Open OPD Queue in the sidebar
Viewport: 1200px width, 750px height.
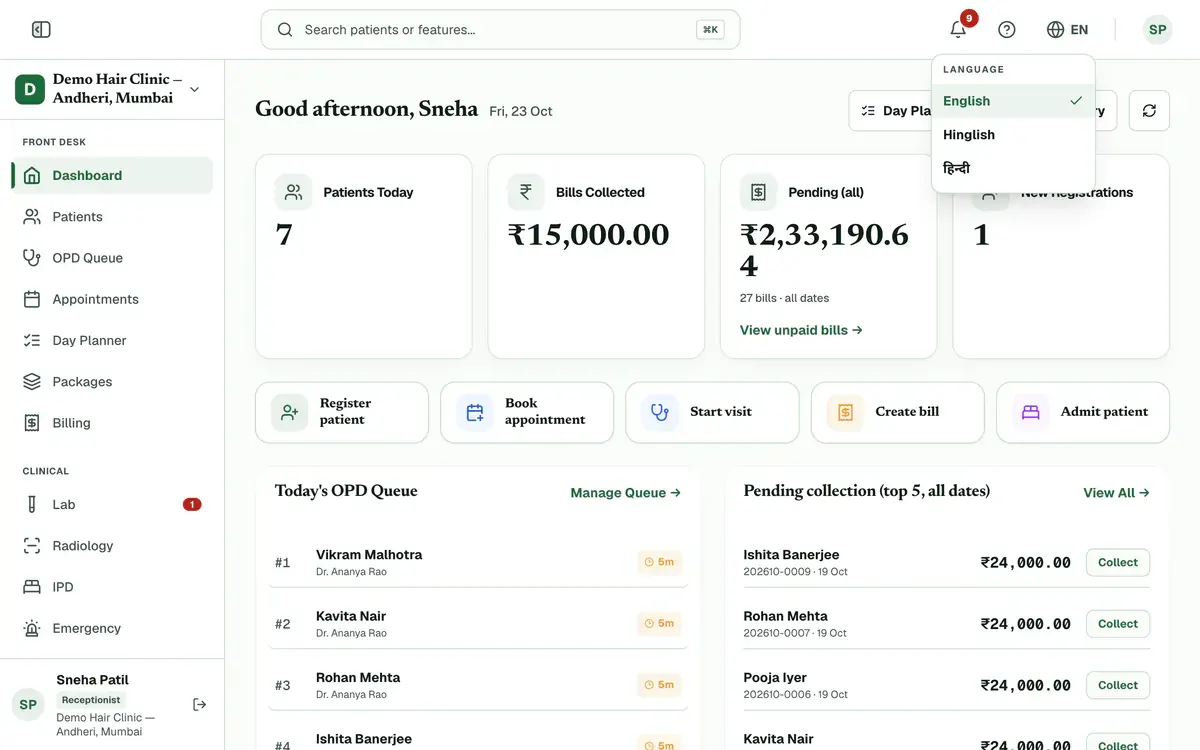tap(112, 258)
